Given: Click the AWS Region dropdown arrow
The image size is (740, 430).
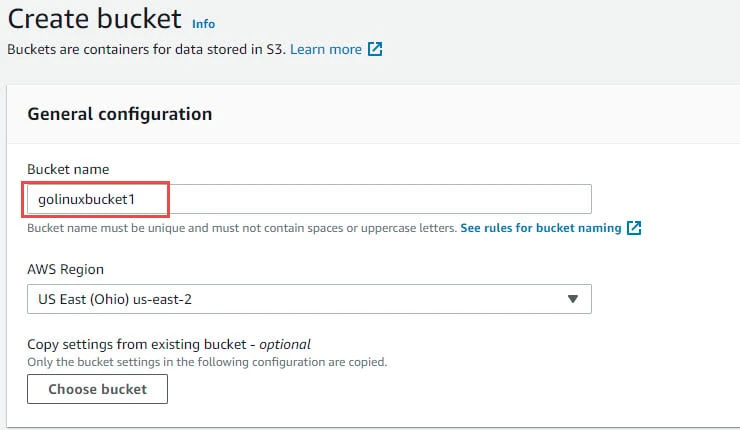Looking at the screenshot, I should (573, 299).
